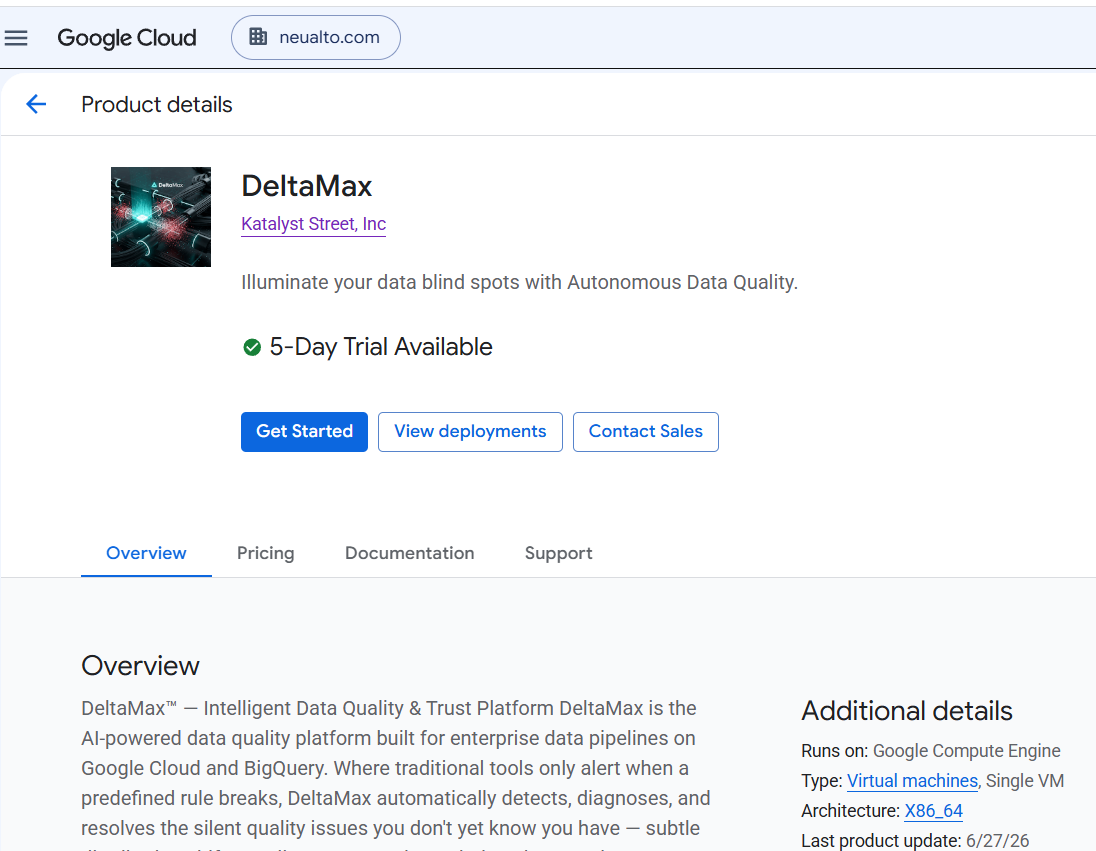This screenshot has height=851, width=1096.
Task: Click the Overview section heading
Action: click(140, 666)
